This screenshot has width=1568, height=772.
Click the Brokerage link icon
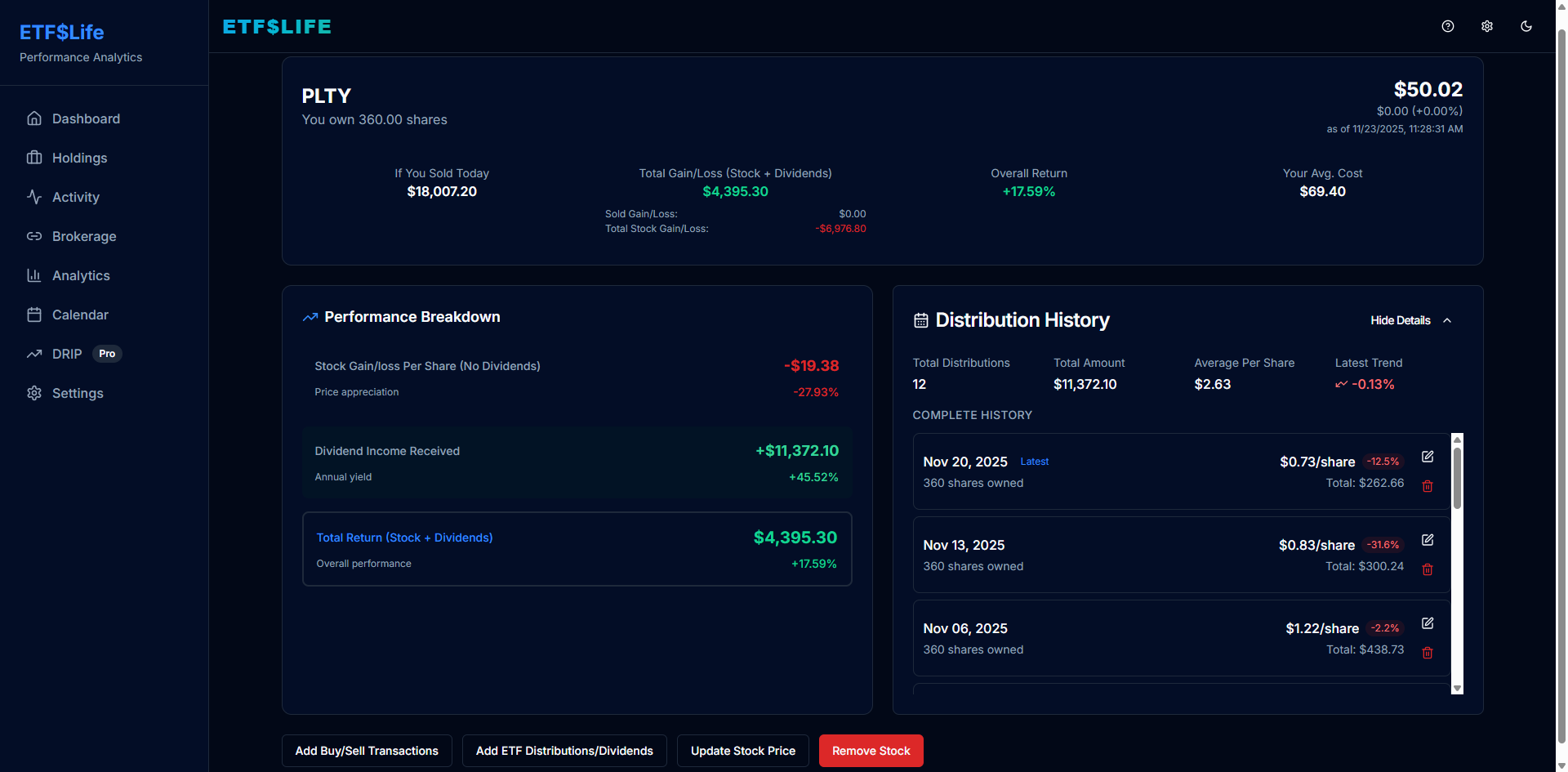[34, 236]
